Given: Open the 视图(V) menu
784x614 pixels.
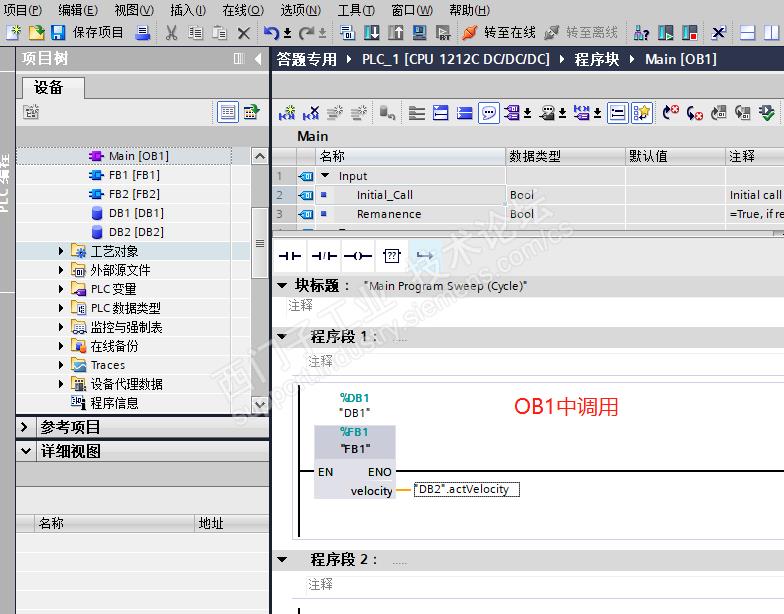Looking at the screenshot, I should 134,10.
